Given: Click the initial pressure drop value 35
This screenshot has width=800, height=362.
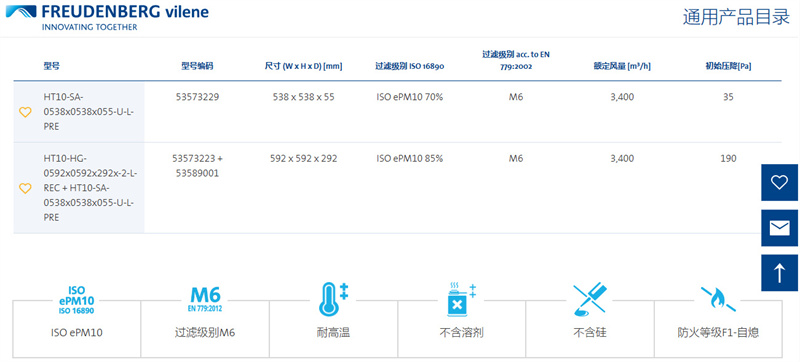Looking at the screenshot, I should pos(728,97).
